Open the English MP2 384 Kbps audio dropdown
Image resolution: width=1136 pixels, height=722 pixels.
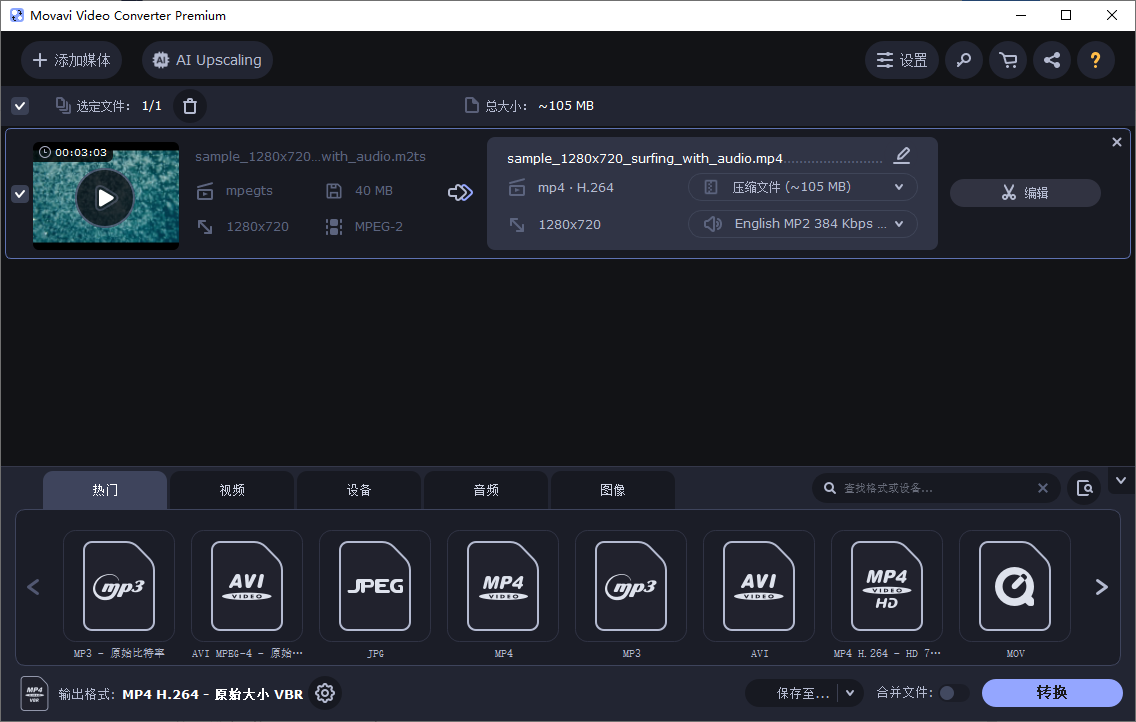pos(803,223)
